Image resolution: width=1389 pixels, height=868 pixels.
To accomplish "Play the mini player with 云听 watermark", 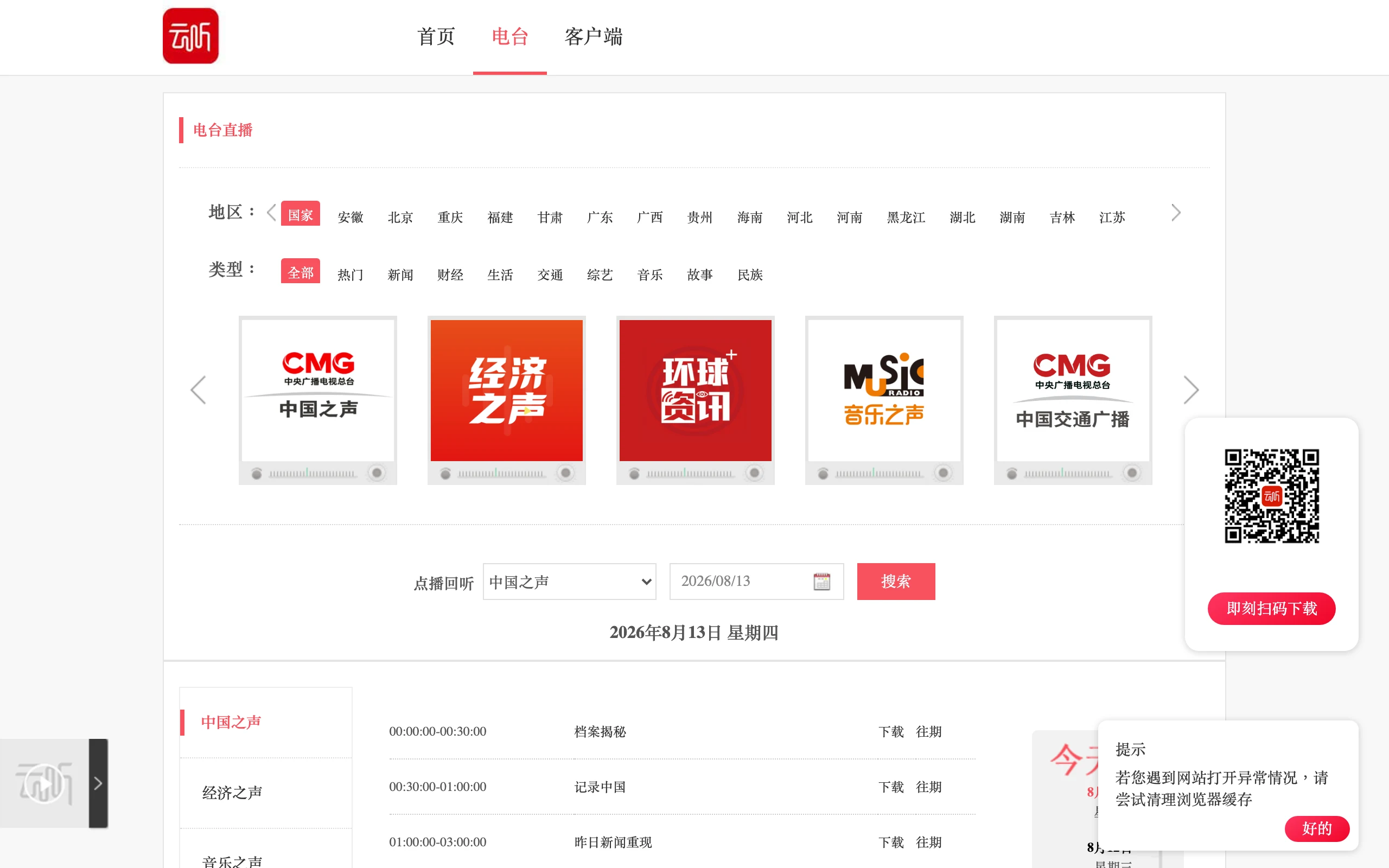I will pos(44,783).
